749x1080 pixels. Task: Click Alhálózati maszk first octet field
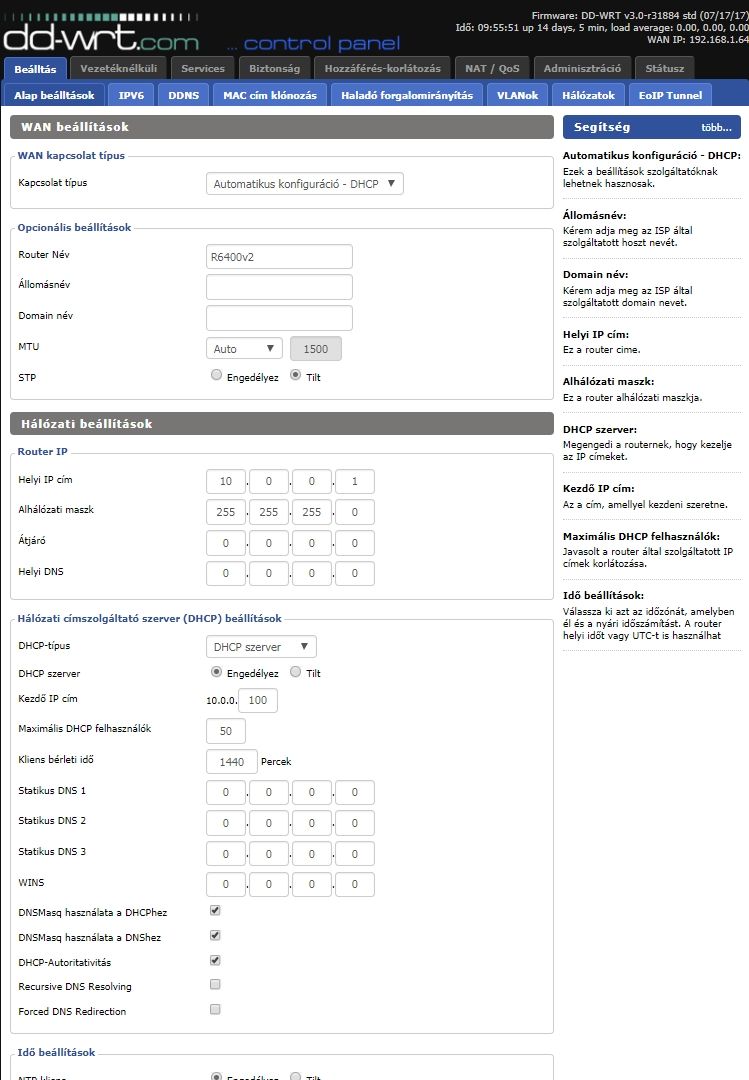(x=226, y=512)
